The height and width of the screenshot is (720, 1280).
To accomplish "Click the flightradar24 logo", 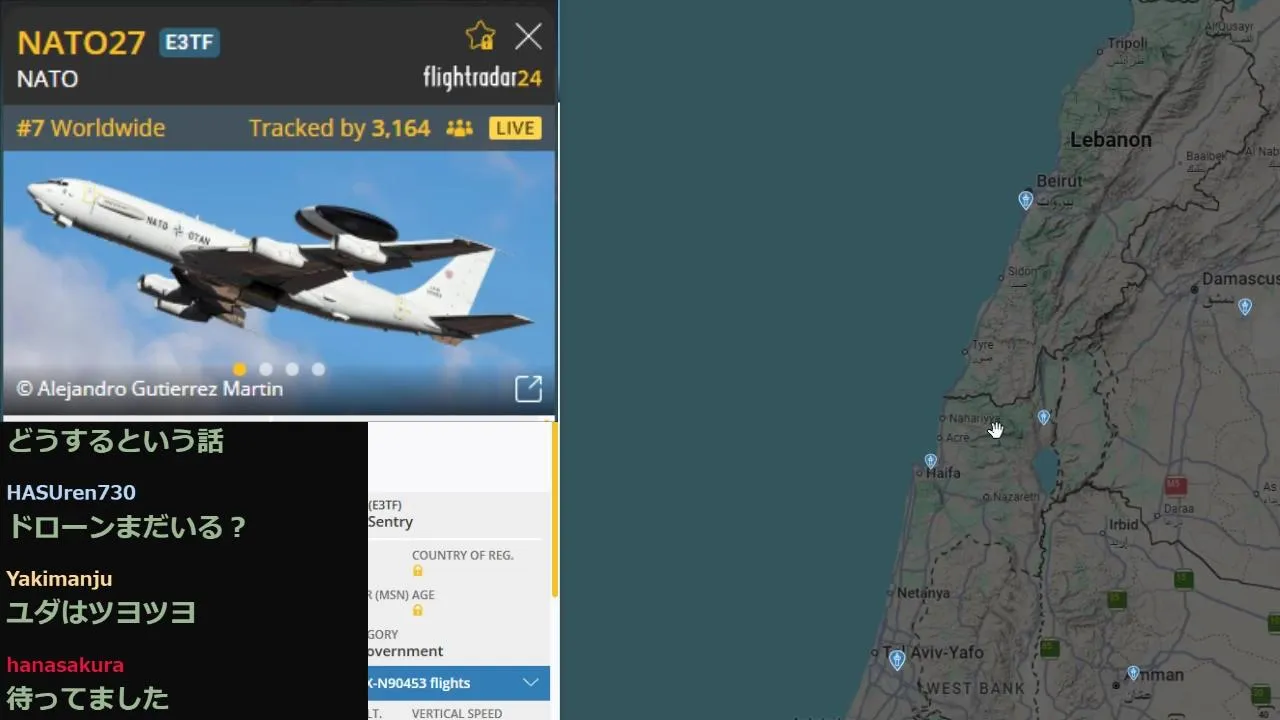I will [x=482, y=77].
